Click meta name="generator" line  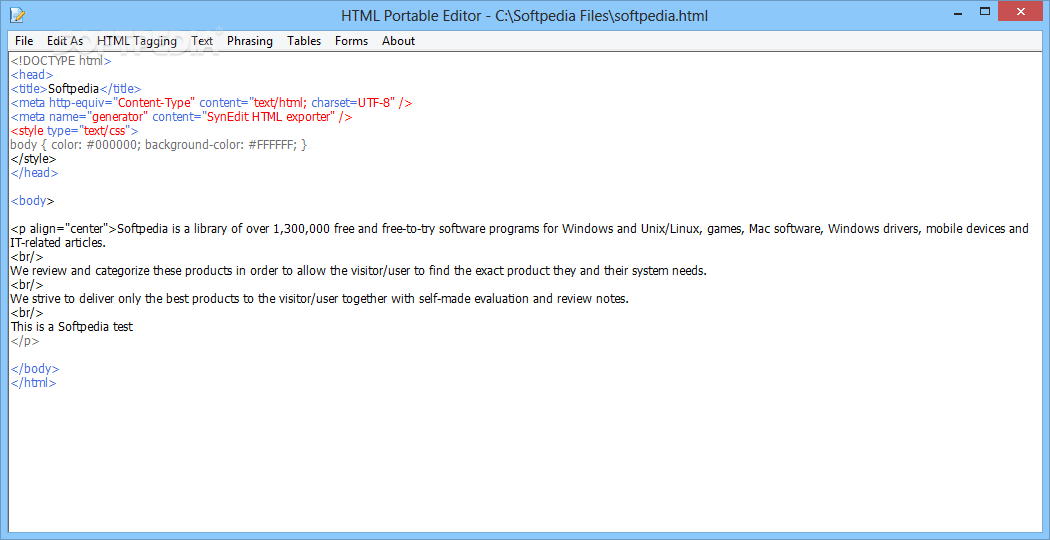pos(181,117)
